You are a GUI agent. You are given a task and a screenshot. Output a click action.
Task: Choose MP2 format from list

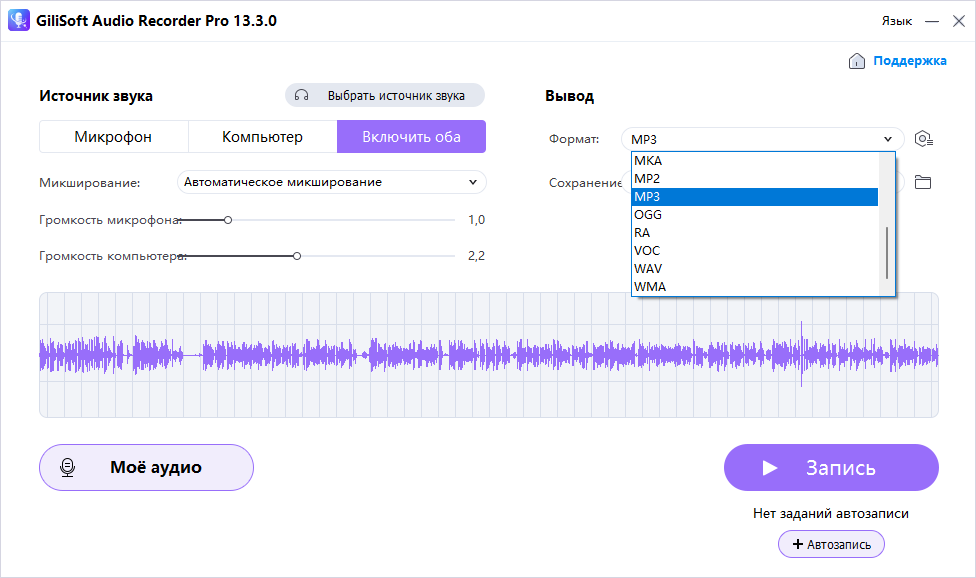coord(755,179)
